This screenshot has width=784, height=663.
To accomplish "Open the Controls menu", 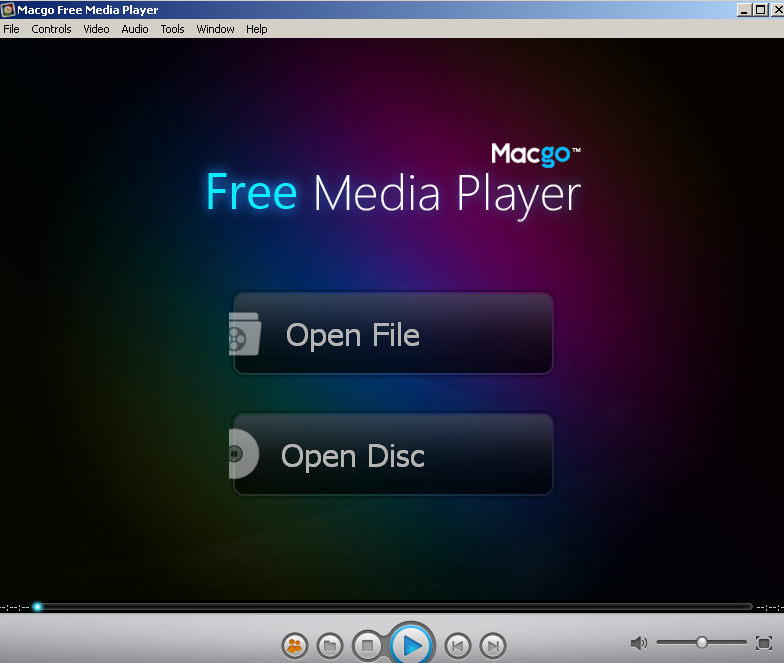I will 51,29.
